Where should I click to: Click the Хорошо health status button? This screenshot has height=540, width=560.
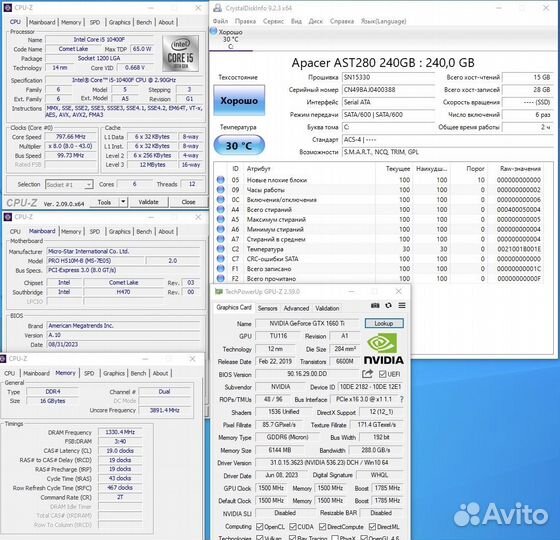[x=239, y=100]
